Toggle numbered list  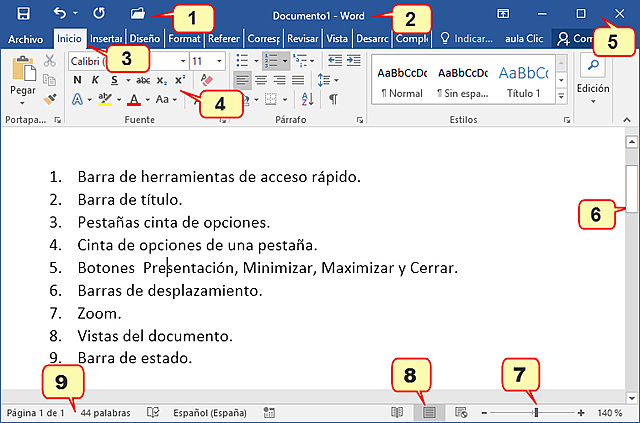[271, 61]
